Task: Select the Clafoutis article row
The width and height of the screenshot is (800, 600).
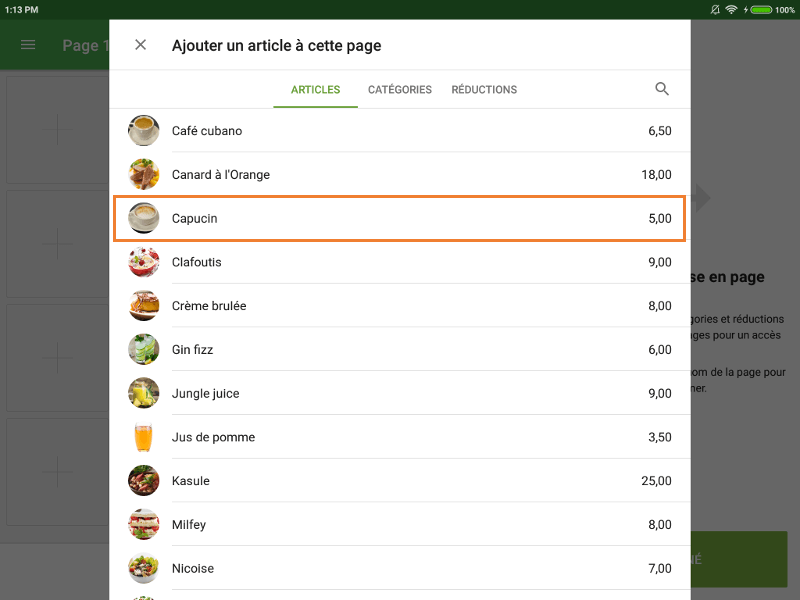Action: 400,262
